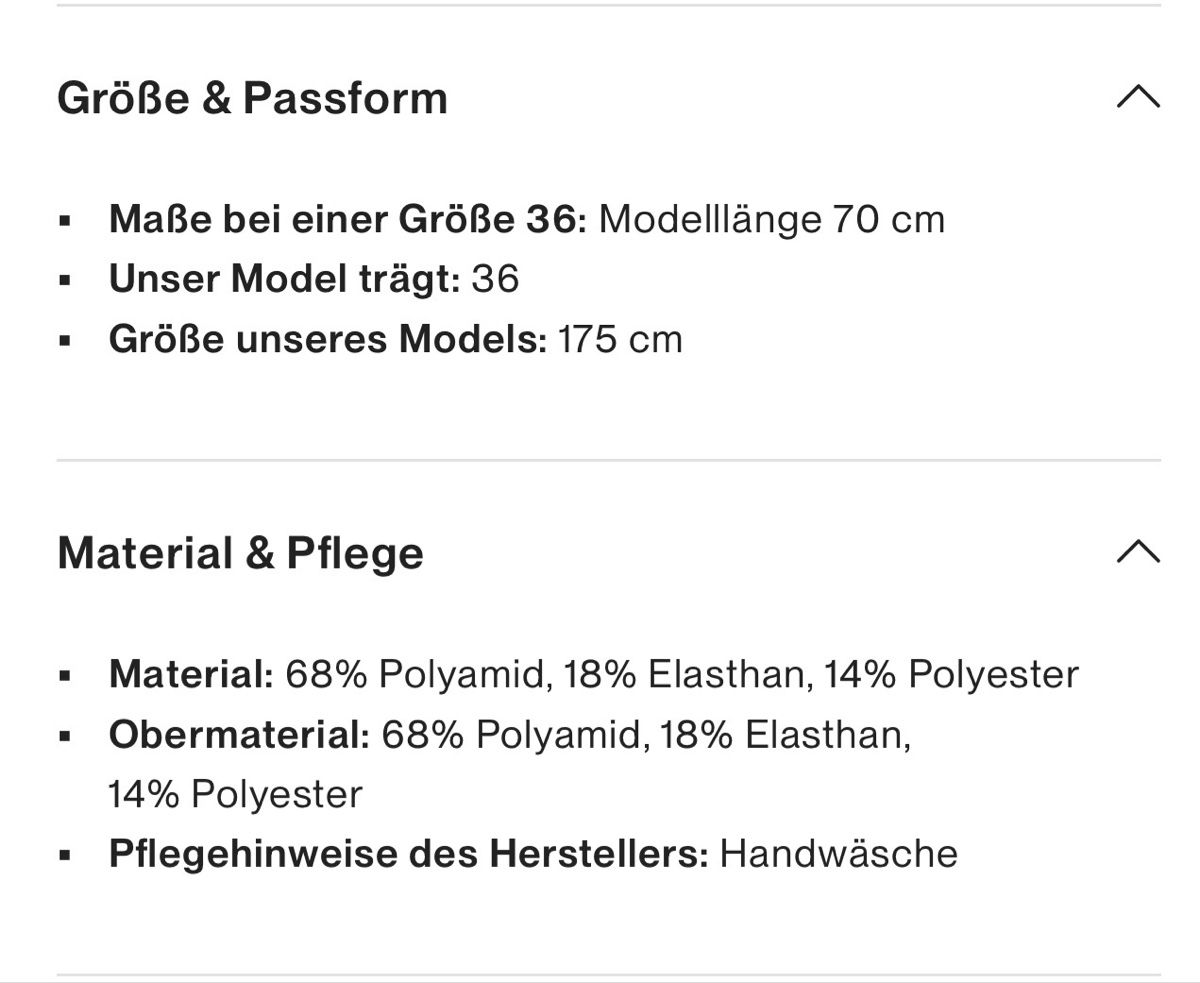The height and width of the screenshot is (983, 1200).
Task: Click the '175 cm' model height value
Action: (x=620, y=339)
